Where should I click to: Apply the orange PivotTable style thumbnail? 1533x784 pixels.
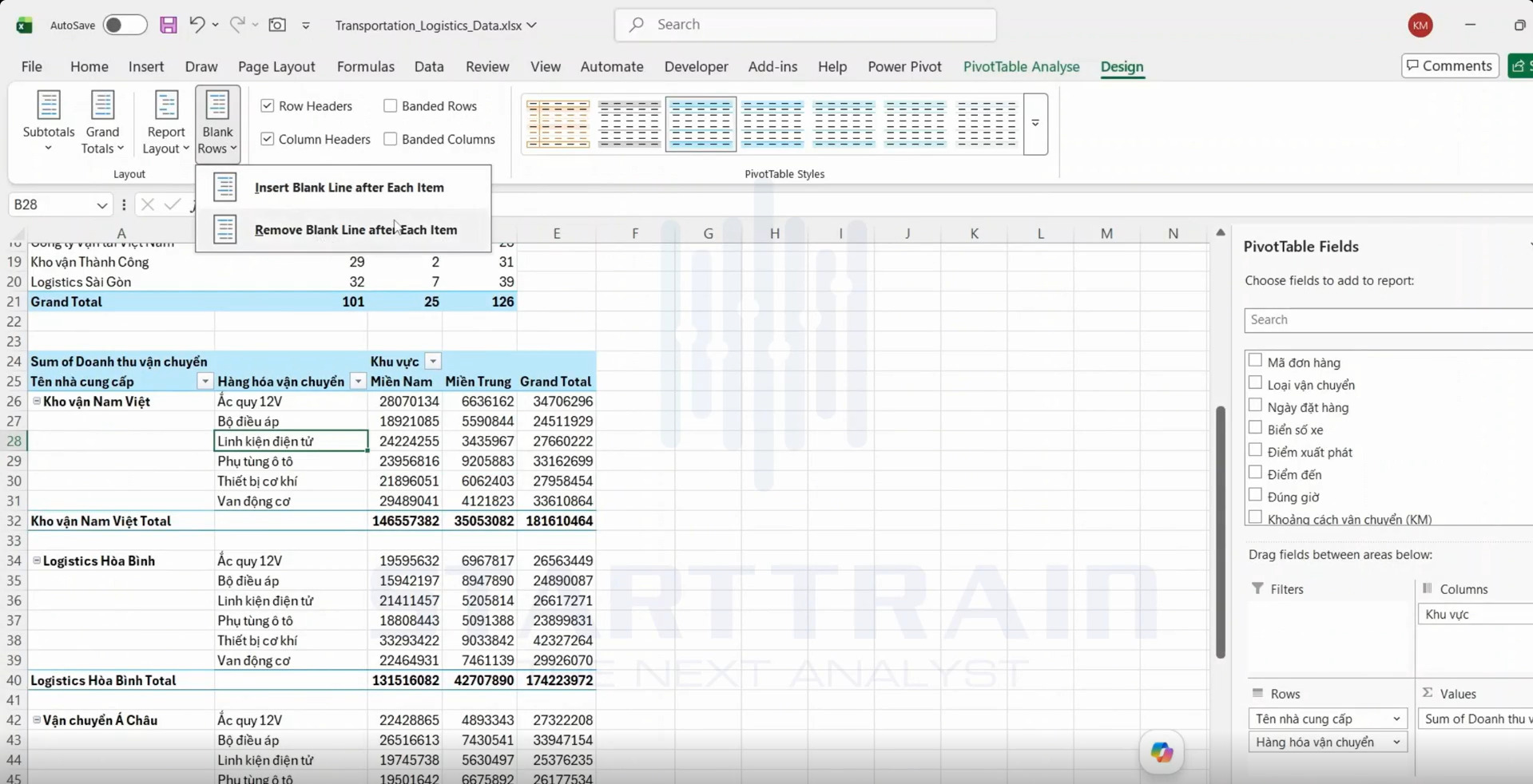click(x=558, y=124)
